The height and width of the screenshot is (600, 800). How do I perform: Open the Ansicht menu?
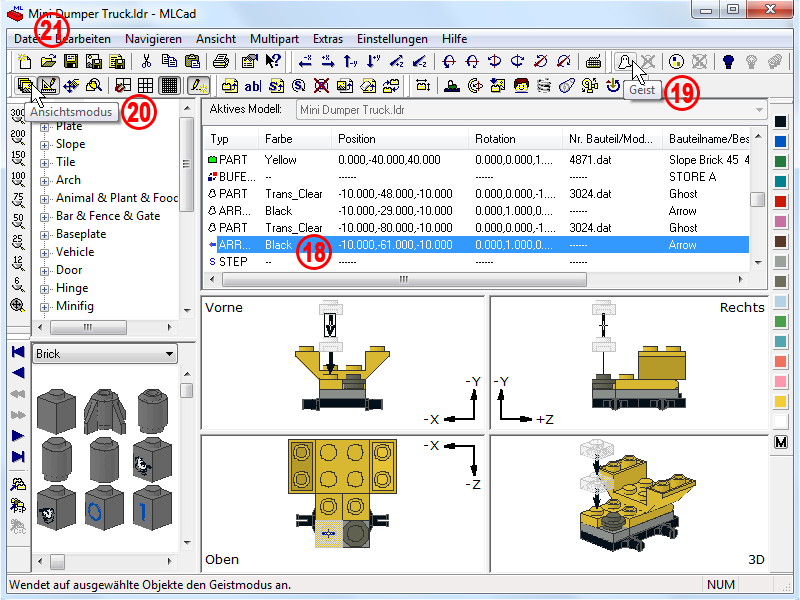pos(216,39)
